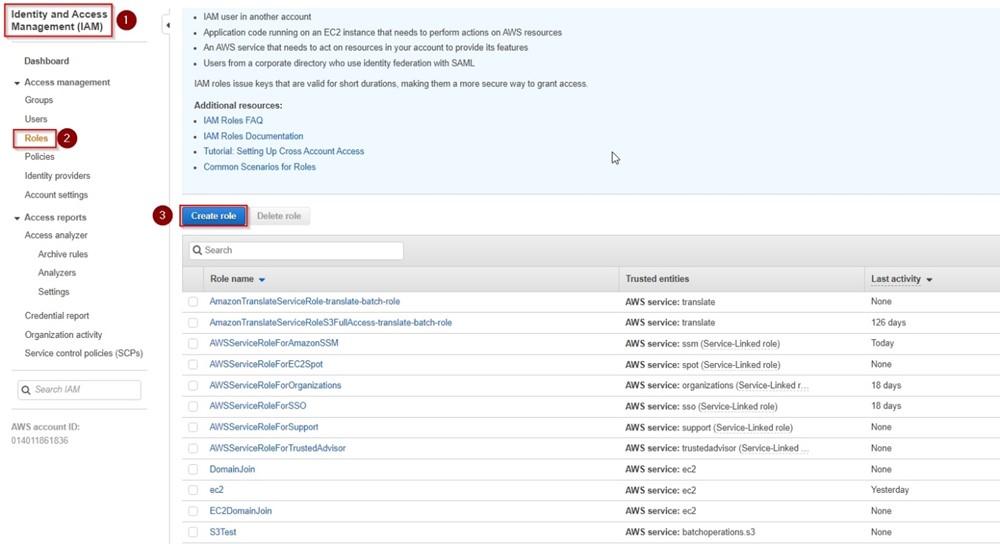The image size is (1000, 544).
Task: Collapse the Access management section arrow
Action: pyautogui.click(x=17, y=83)
